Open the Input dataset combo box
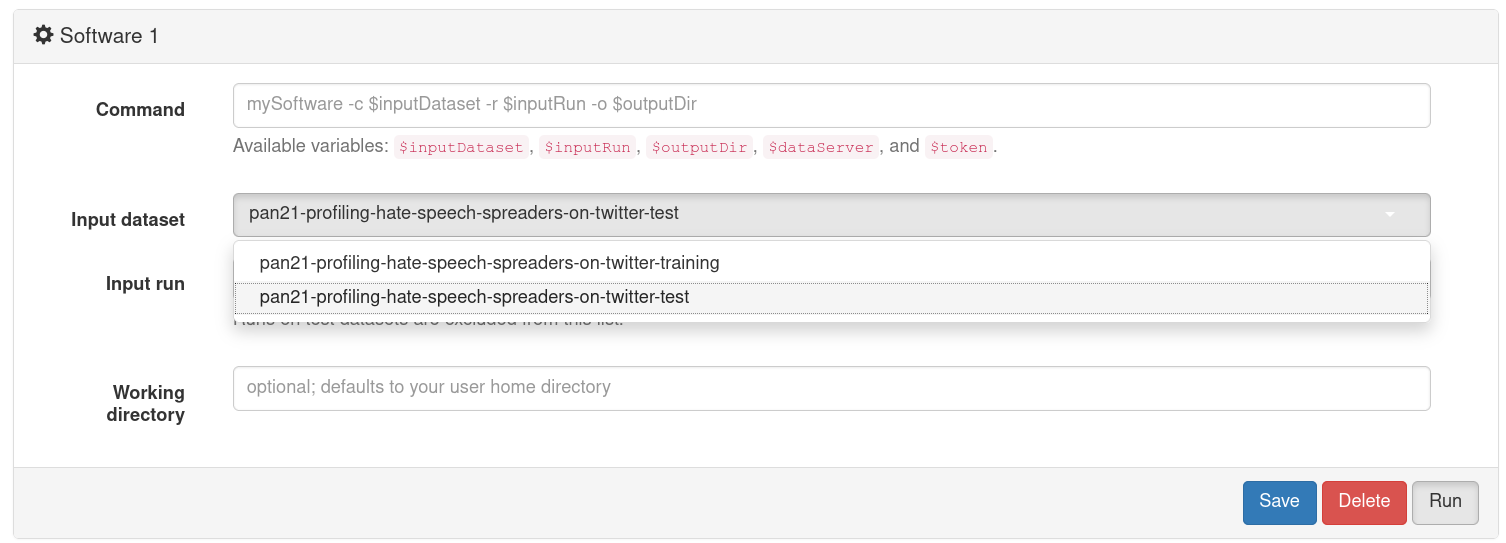 (831, 214)
